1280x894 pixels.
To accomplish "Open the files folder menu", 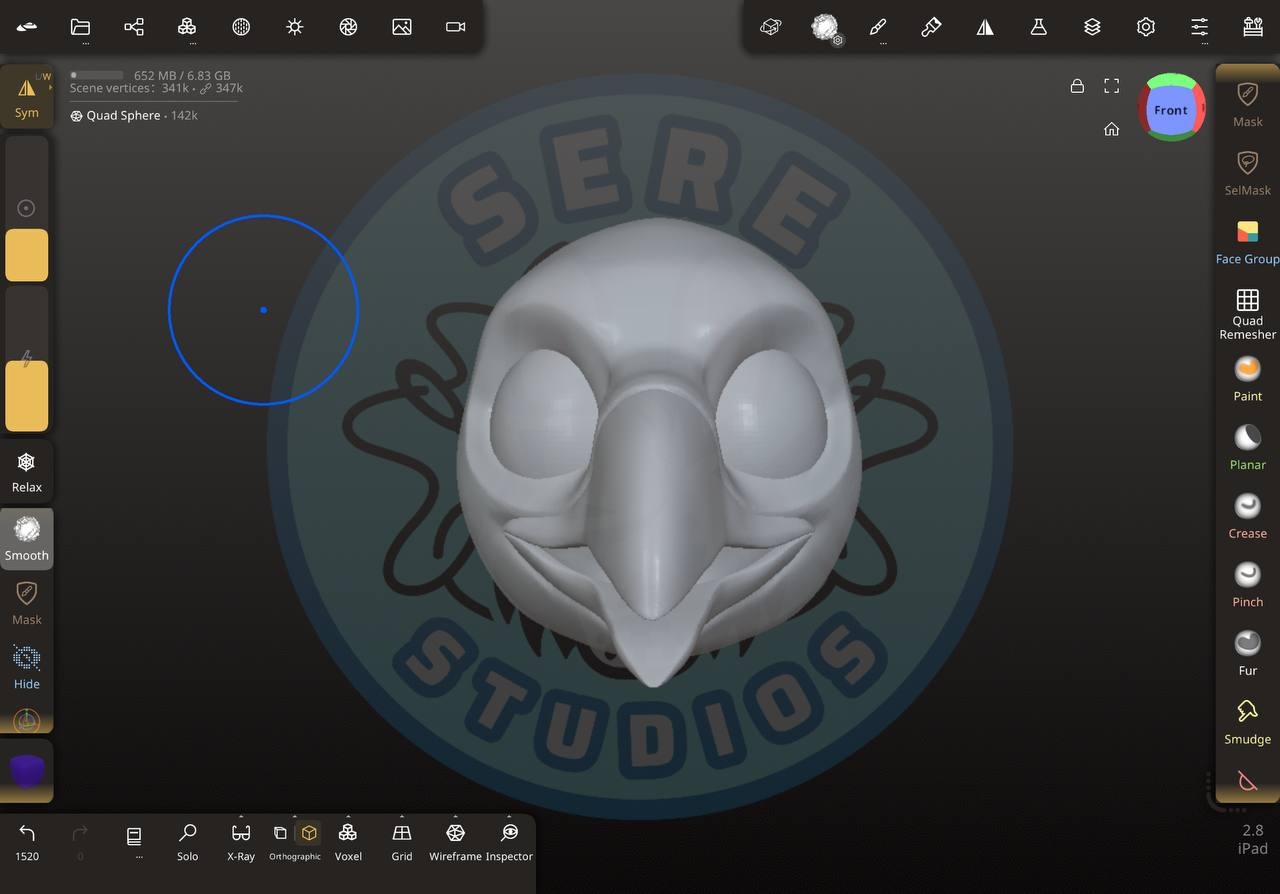I will click(81, 27).
